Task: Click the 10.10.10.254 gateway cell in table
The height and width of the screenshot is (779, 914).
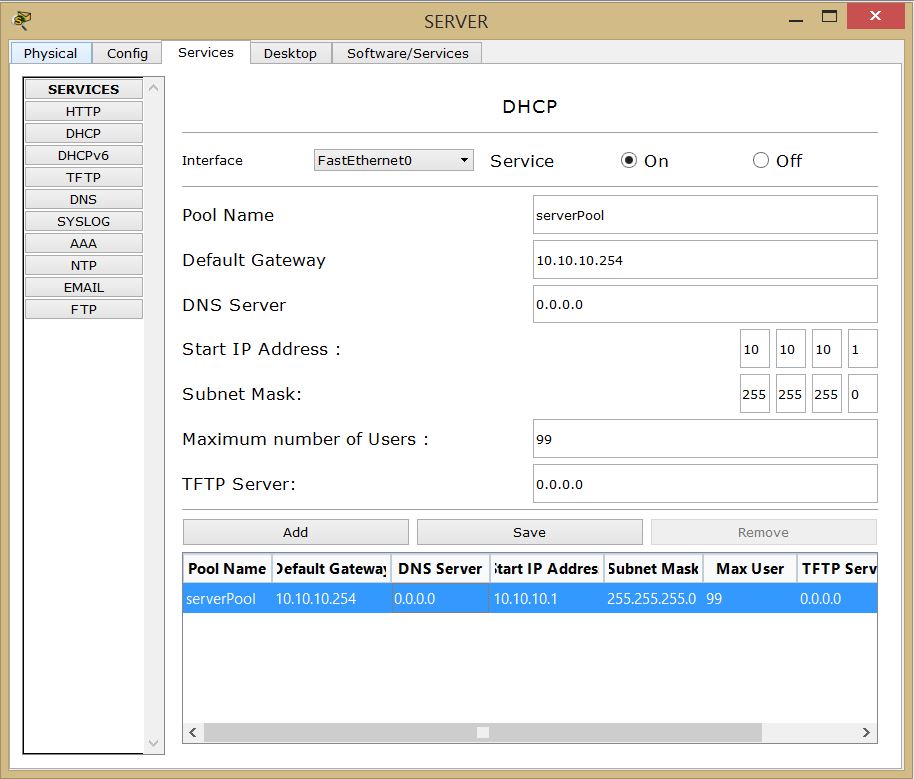Action: coord(331,598)
